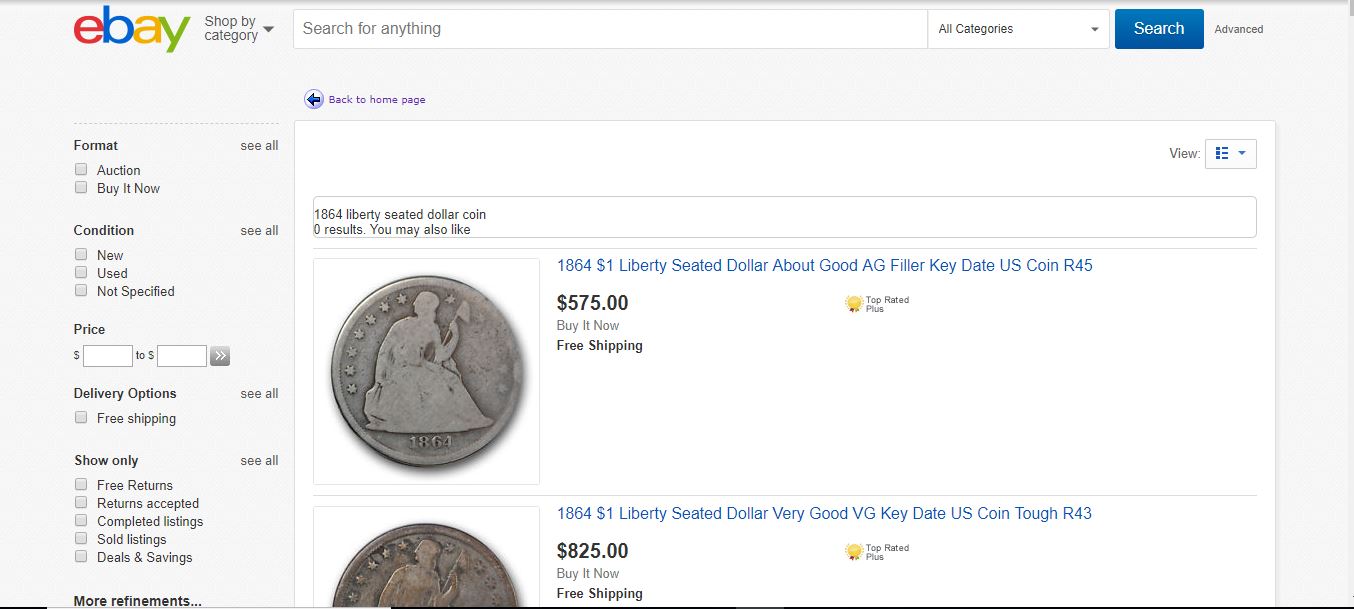
Task: Click the Search for anything field
Action: tap(610, 29)
